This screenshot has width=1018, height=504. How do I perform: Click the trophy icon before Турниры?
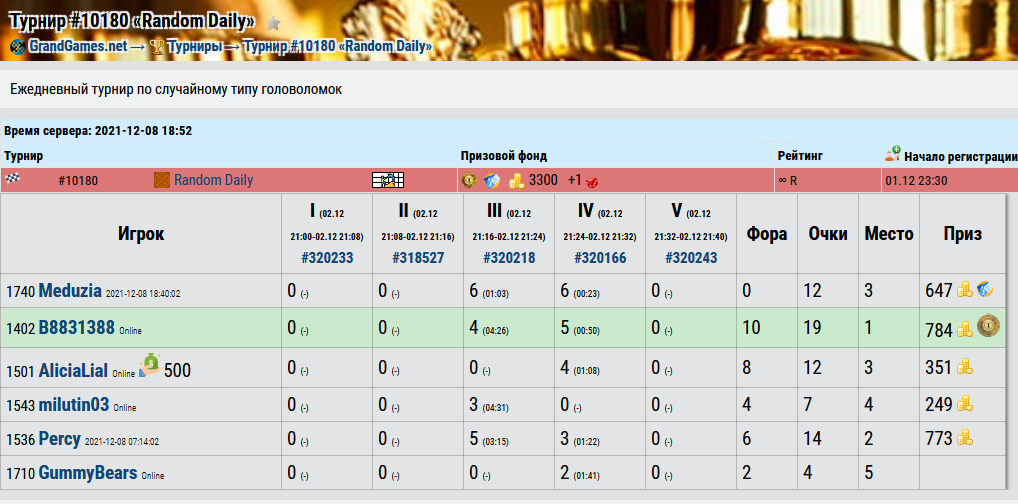156,46
